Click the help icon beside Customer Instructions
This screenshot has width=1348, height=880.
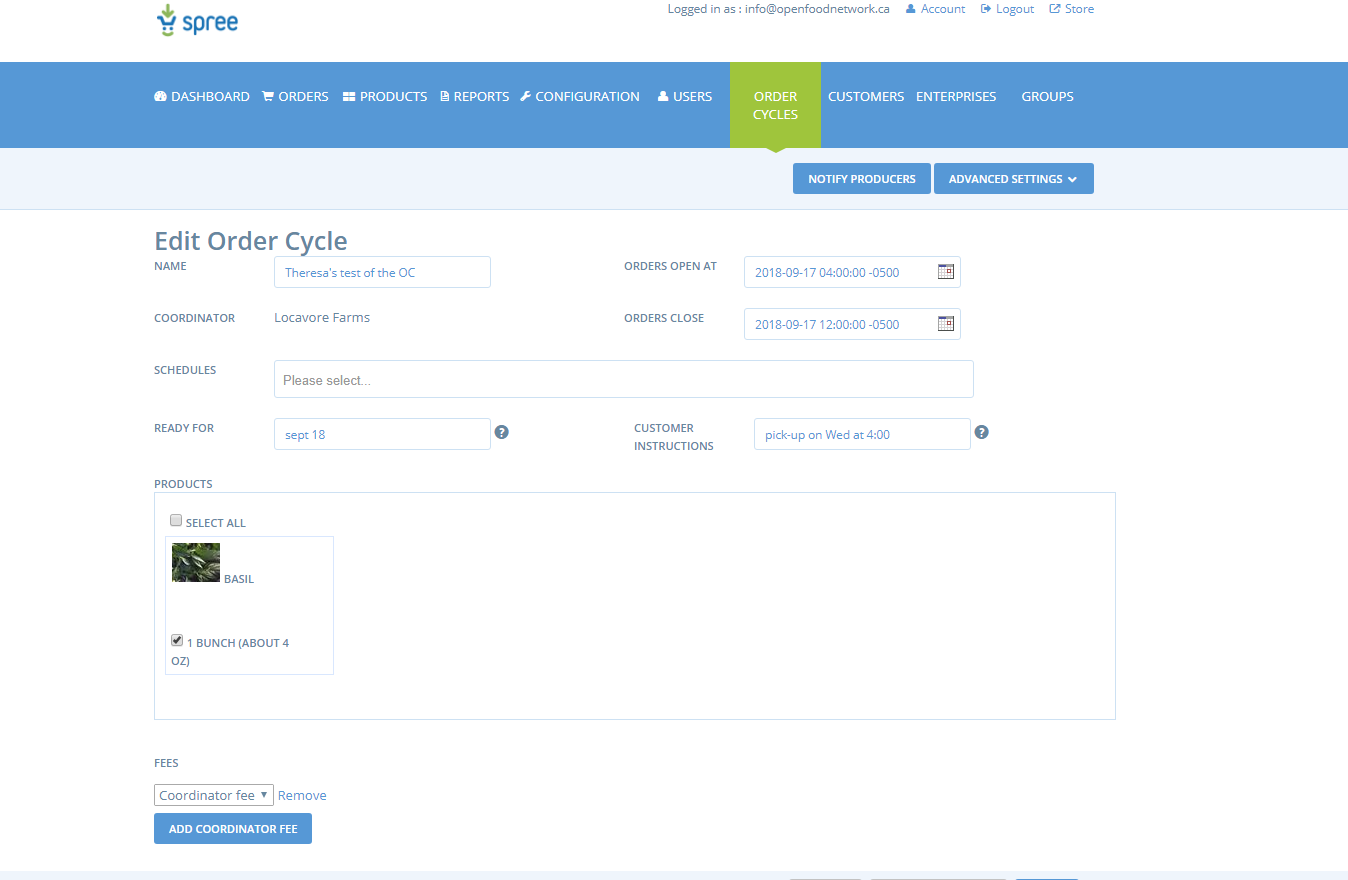pyautogui.click(x=981, y=431)
